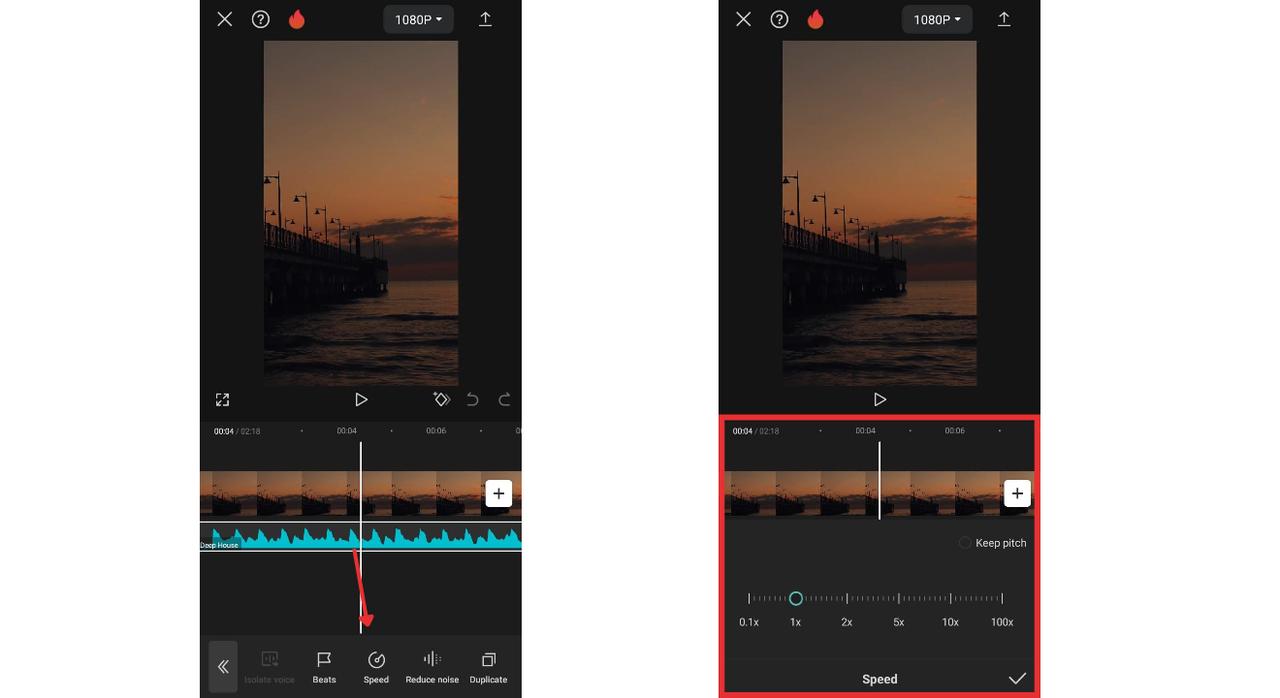This screenshot has width=1280, height=698.
Task: Undo last action in left screen
Action: [x=472, y=399]
